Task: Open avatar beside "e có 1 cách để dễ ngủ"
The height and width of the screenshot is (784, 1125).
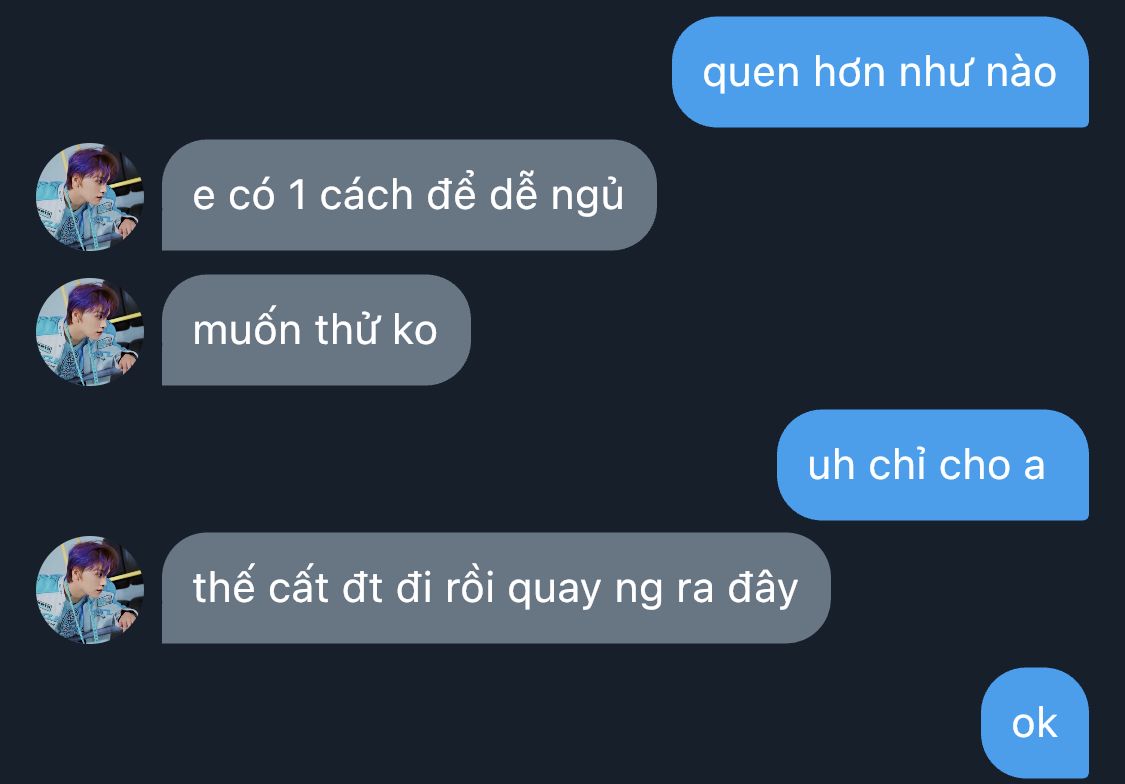Action: coord(90,197)
